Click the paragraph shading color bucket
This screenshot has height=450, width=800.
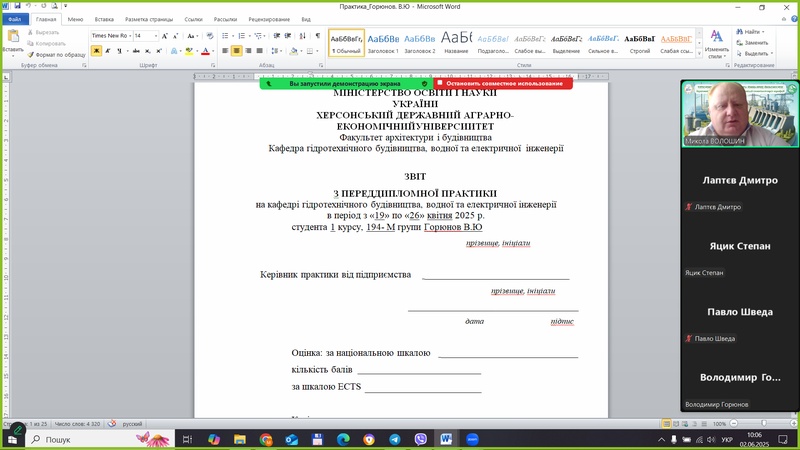293,51
